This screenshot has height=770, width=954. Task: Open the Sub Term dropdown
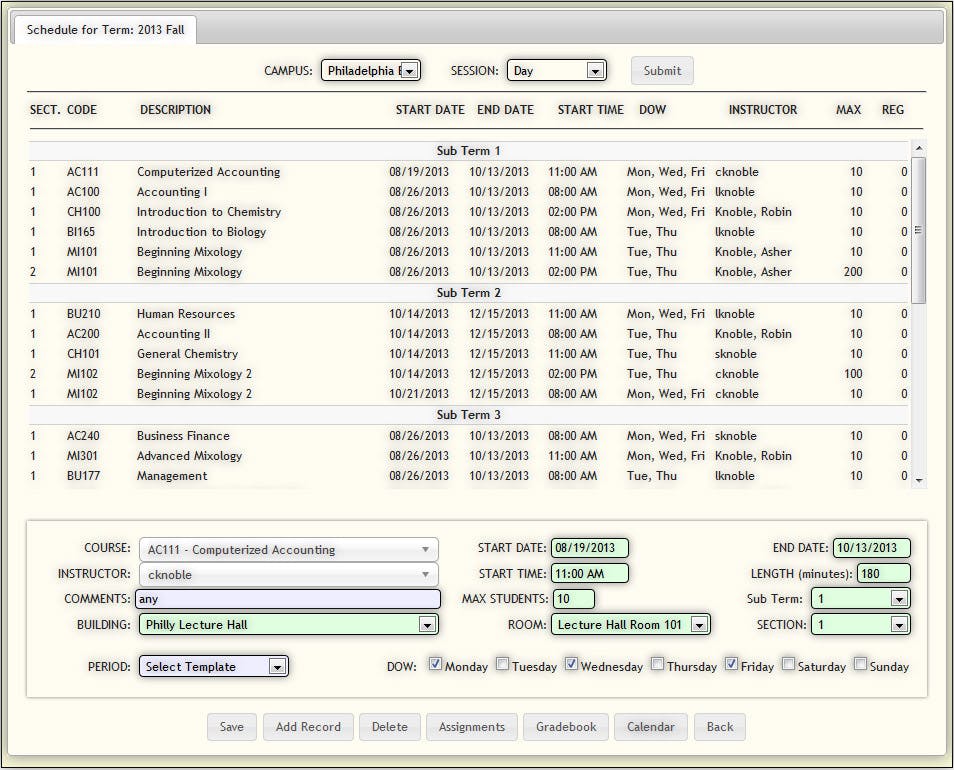861,599
